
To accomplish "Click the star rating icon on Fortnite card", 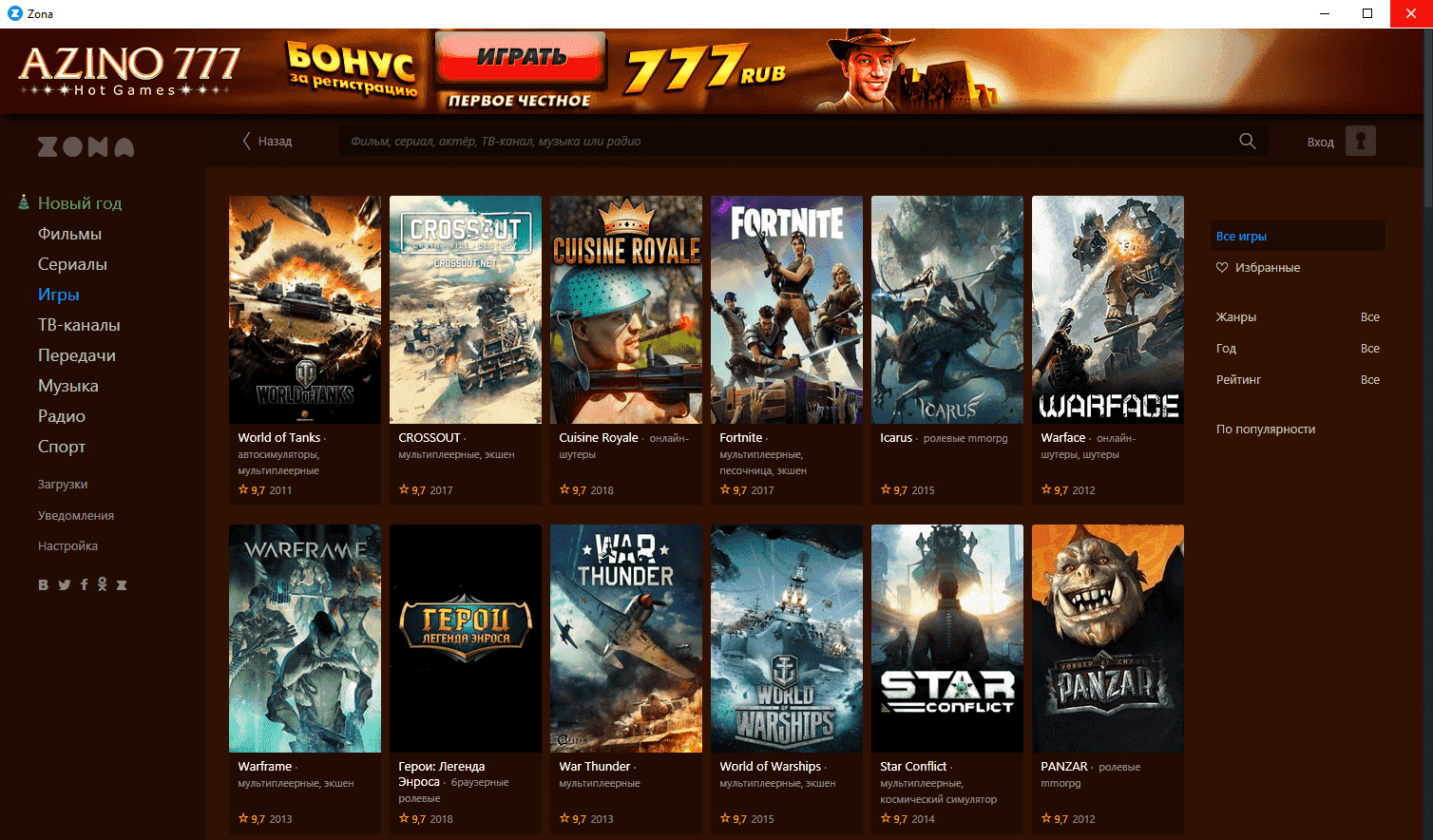I will tap(725, 489).
